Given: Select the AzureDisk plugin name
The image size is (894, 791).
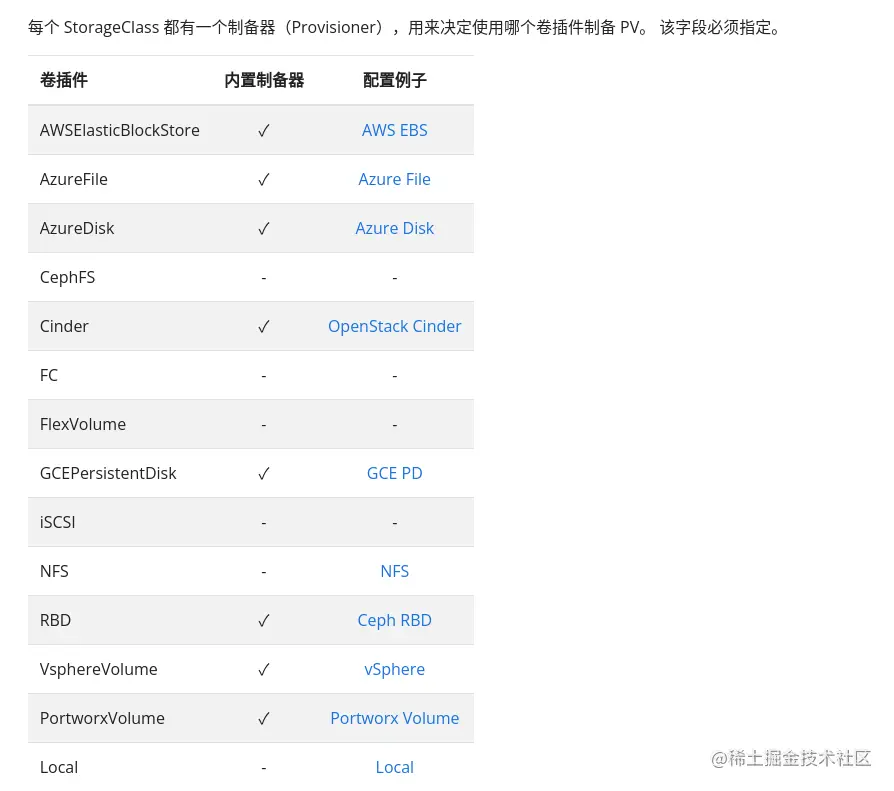Looking at the screenshot, I should (77, 228).
